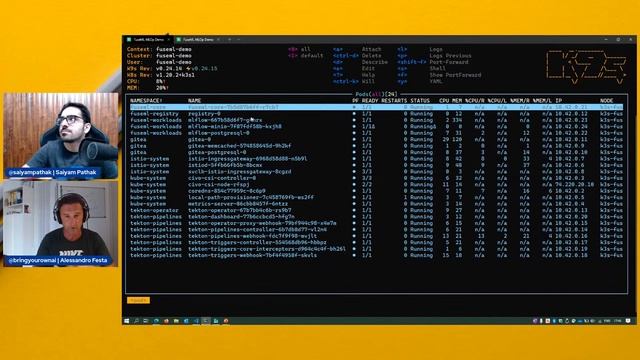Screen dimensions: 640x360
Task: Click the NAME column header
Action: coord(194,100)
